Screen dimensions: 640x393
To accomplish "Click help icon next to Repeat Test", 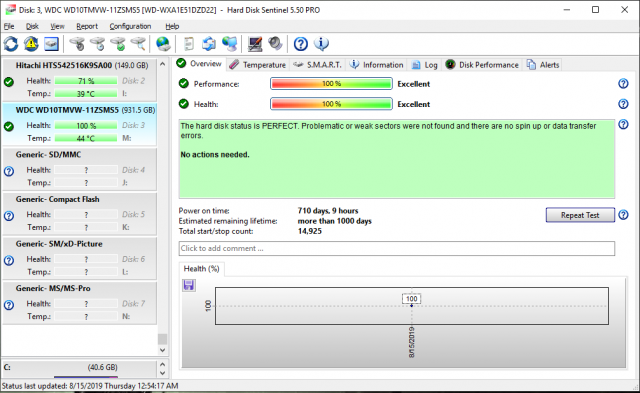I will pyautogui.click(x=623, y=215).
